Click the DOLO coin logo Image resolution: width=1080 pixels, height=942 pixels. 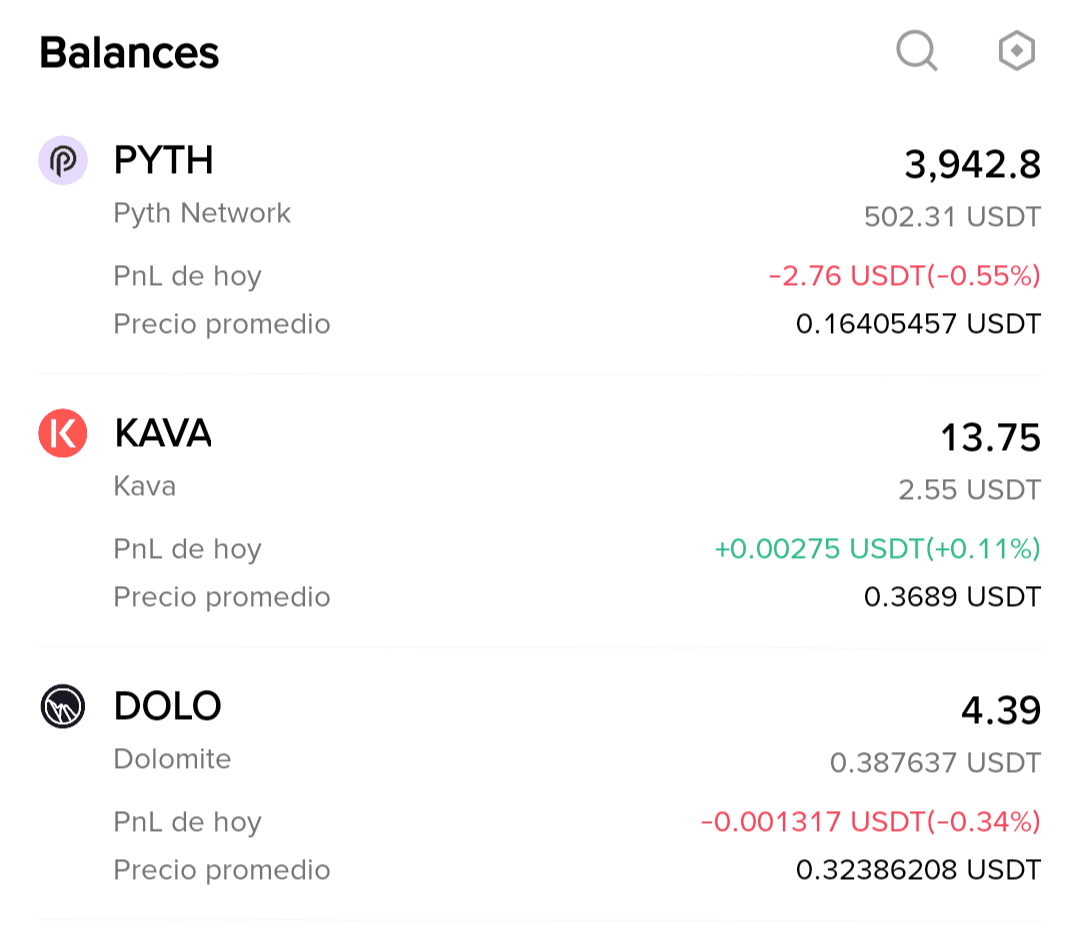63,706
